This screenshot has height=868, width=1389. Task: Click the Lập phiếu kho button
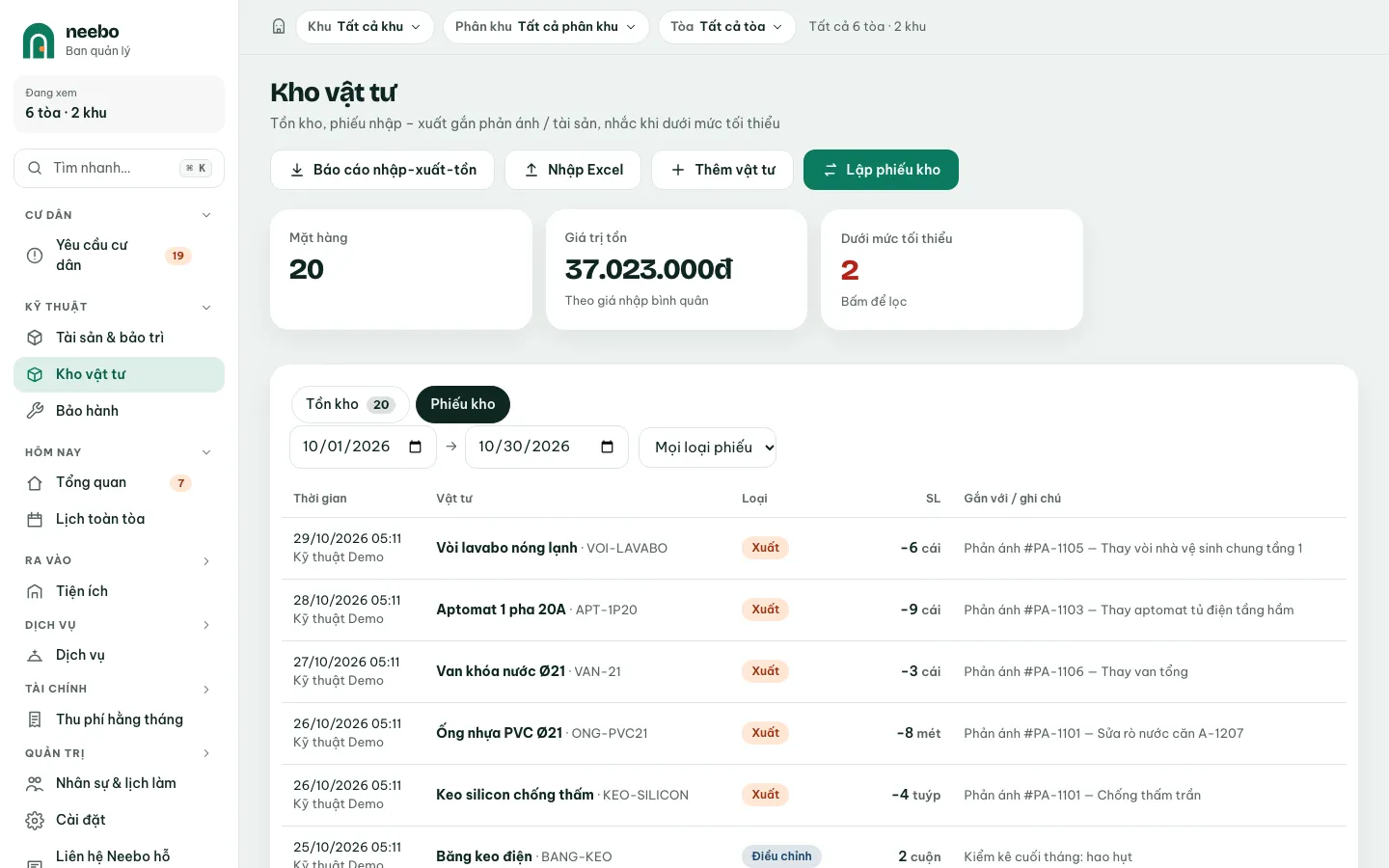point(881,170)
